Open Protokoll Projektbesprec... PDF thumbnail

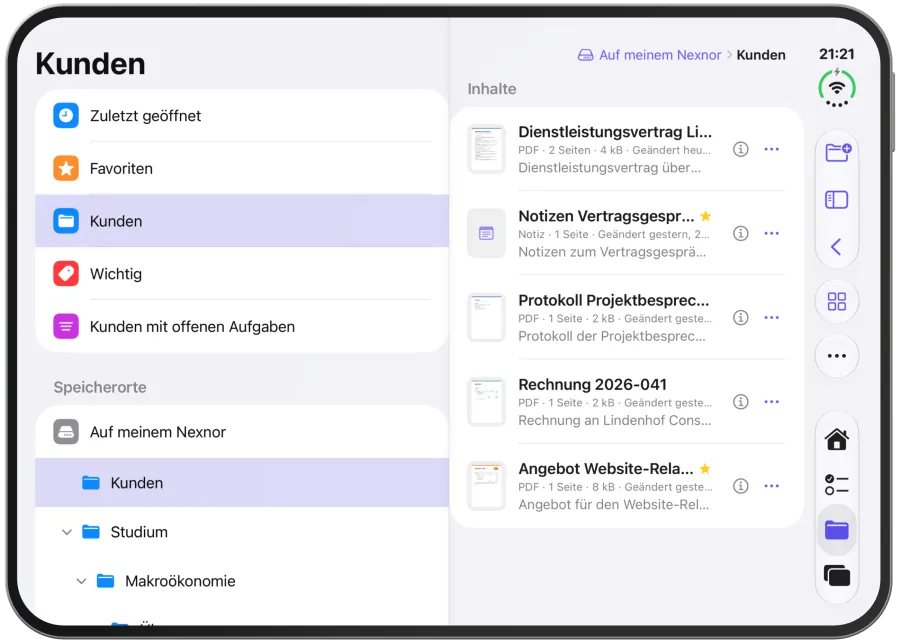[x=486, y=317]
